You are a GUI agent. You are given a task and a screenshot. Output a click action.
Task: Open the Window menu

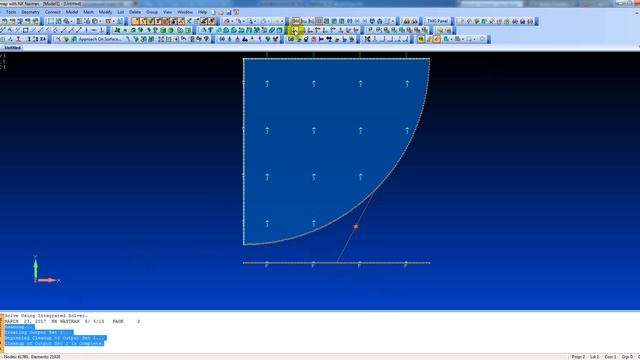185,12
